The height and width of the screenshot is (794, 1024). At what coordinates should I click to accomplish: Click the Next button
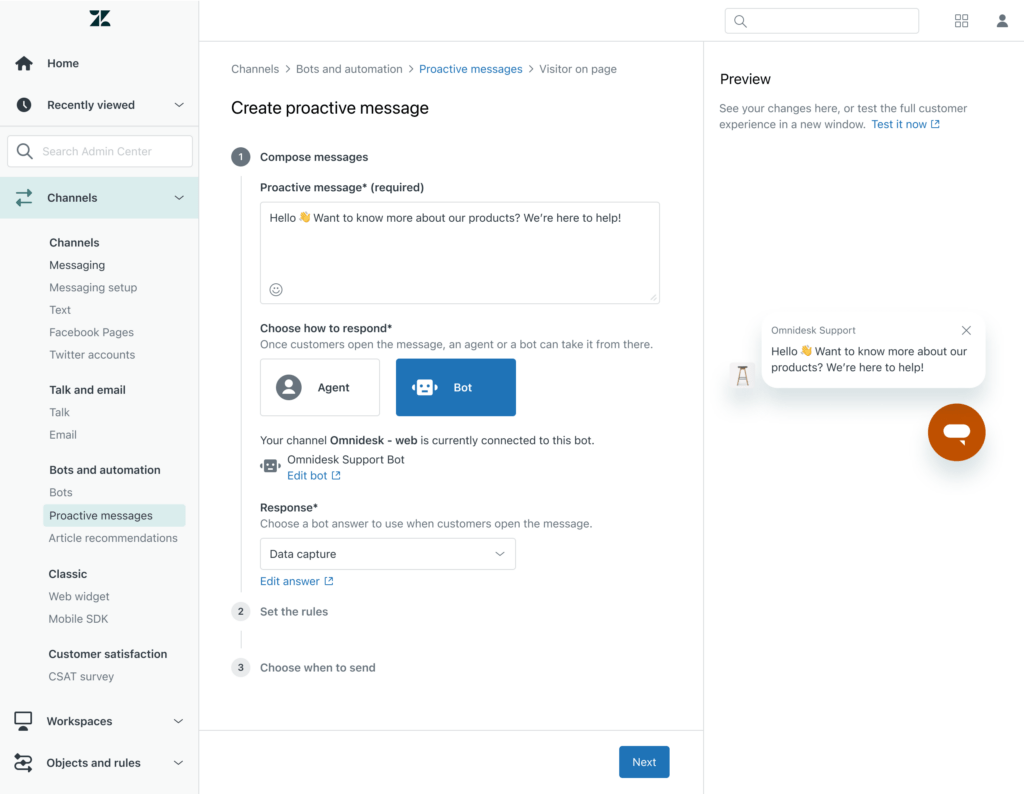tap(644, 762)
